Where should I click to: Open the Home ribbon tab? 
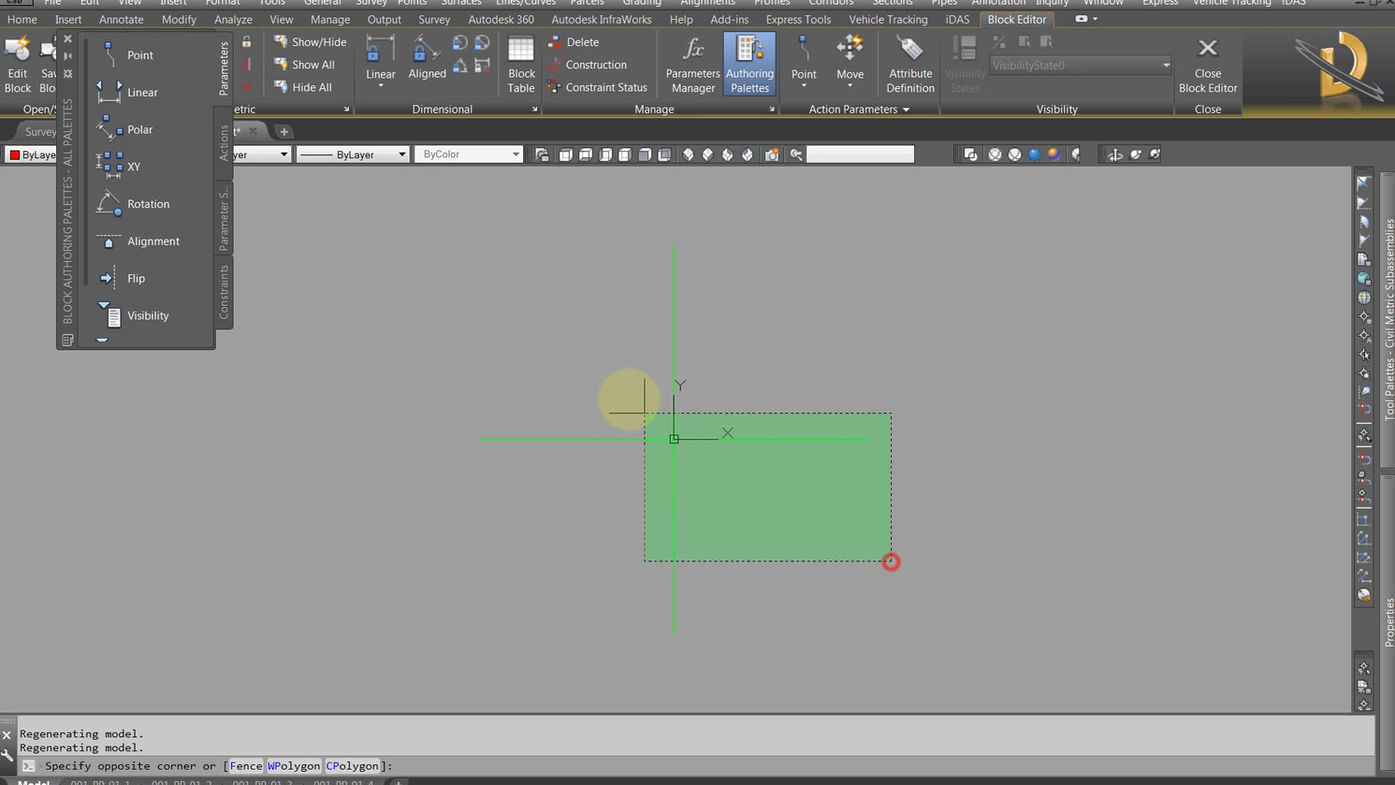pos(22,19)
